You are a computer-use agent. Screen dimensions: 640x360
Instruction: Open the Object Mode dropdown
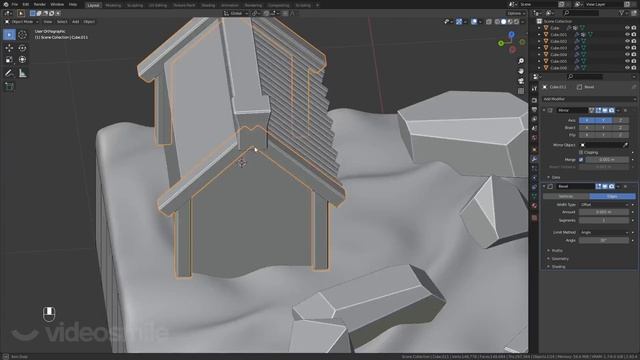click(22, 22)
